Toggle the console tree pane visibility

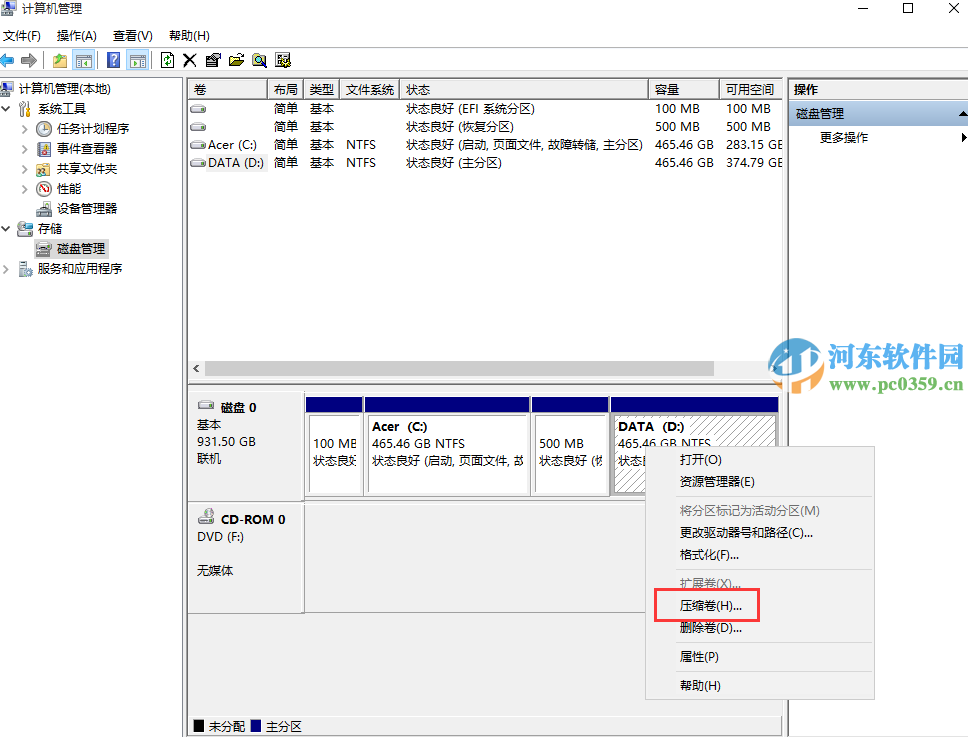(x=85, y=59)
